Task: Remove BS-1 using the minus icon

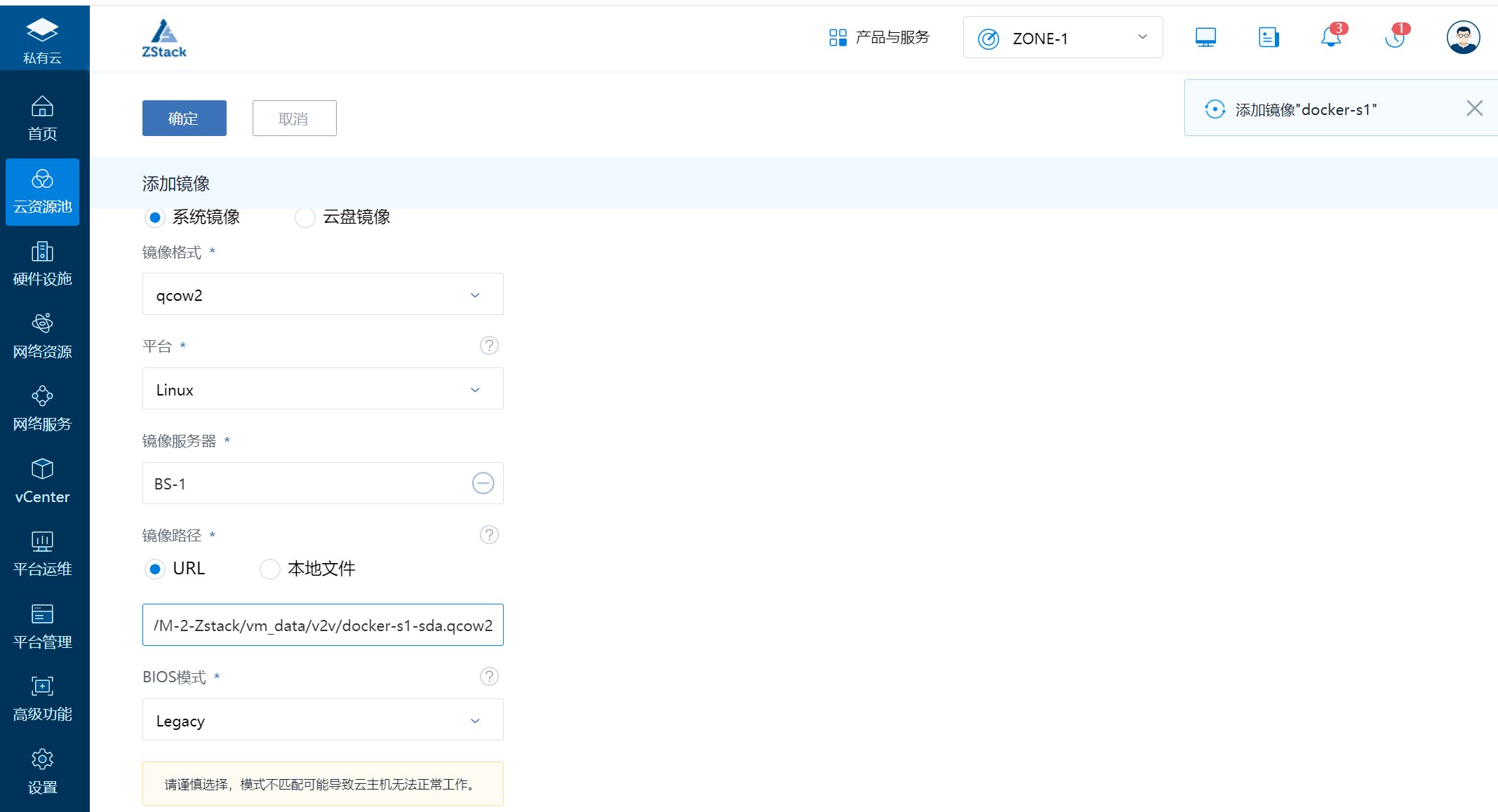Action: [x=483, y=483]
